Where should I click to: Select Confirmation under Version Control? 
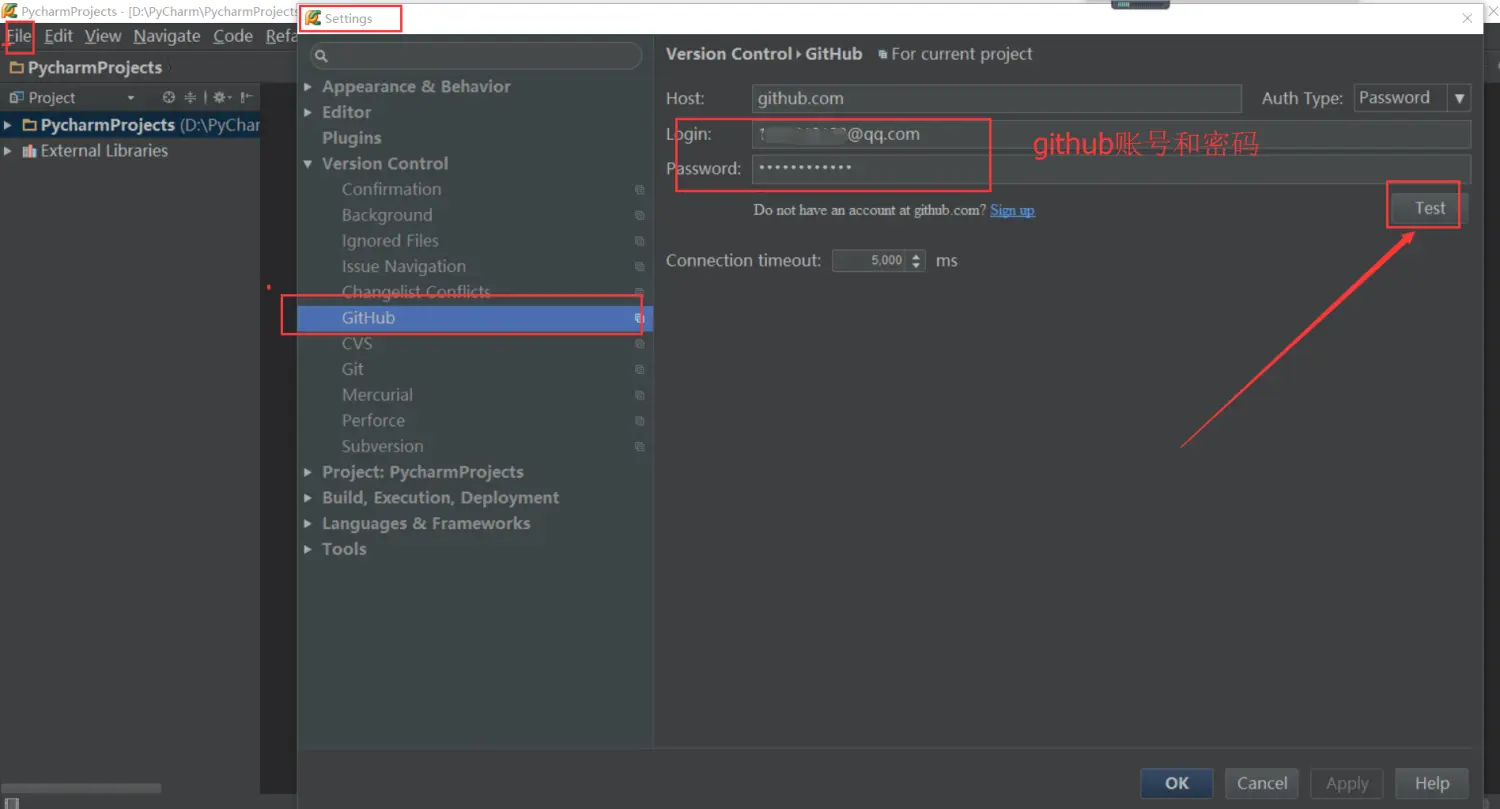[x=391, y=189]
